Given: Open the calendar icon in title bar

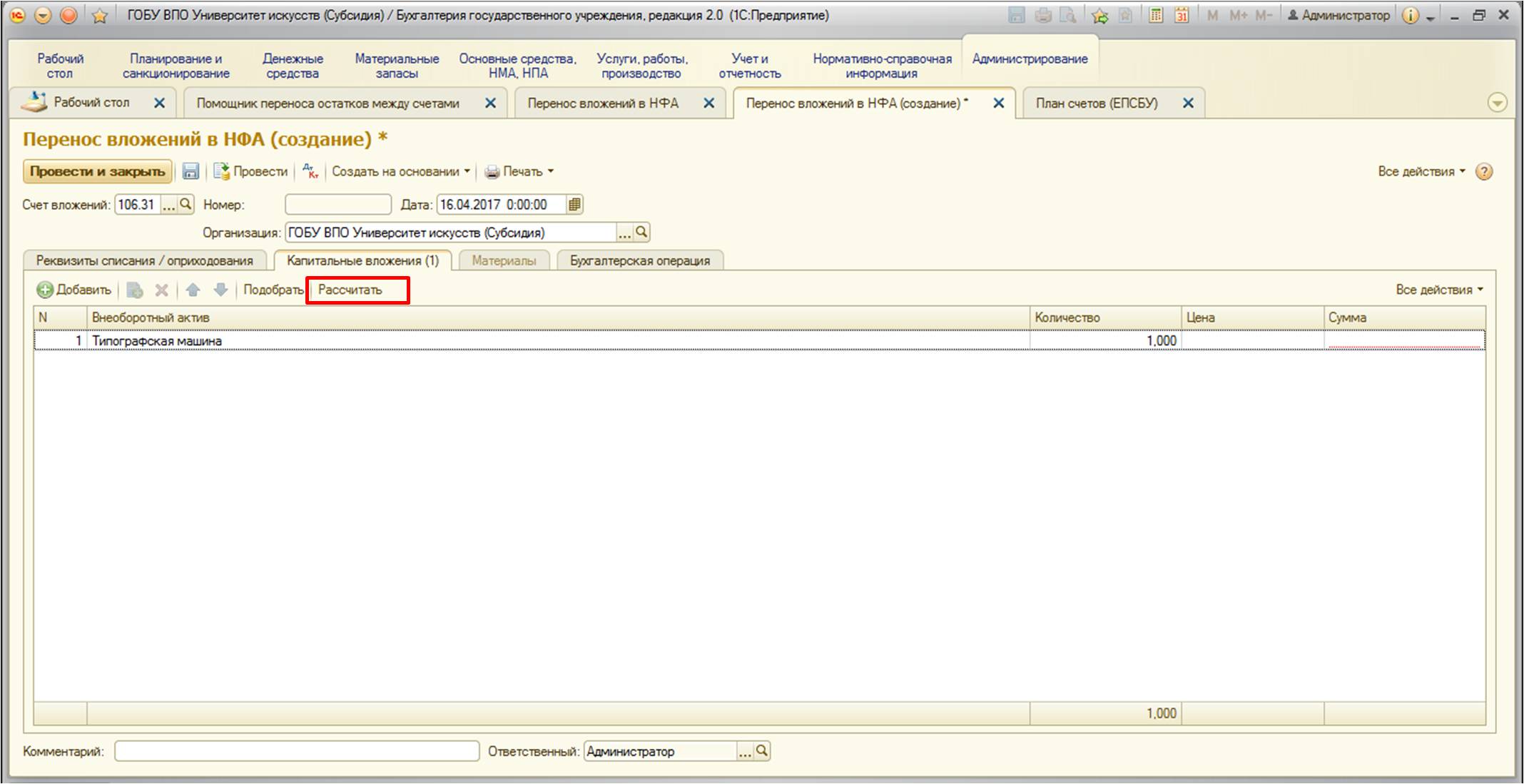Looking at the screenshot, I should pos(1182,15).
